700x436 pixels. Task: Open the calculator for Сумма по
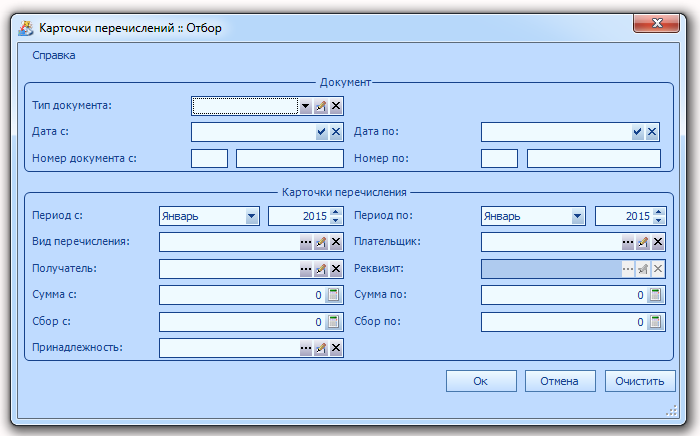[655, 295]
